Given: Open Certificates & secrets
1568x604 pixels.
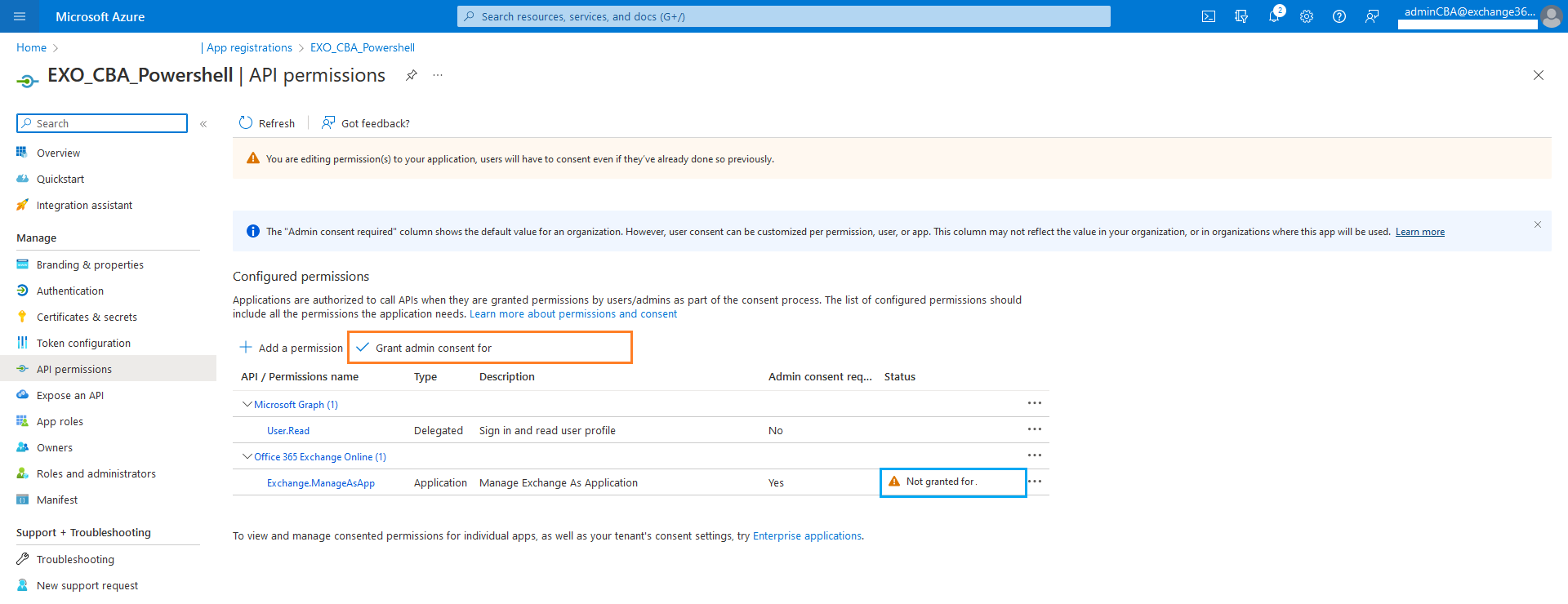Looking at the screenshot, I should (87, 317).
